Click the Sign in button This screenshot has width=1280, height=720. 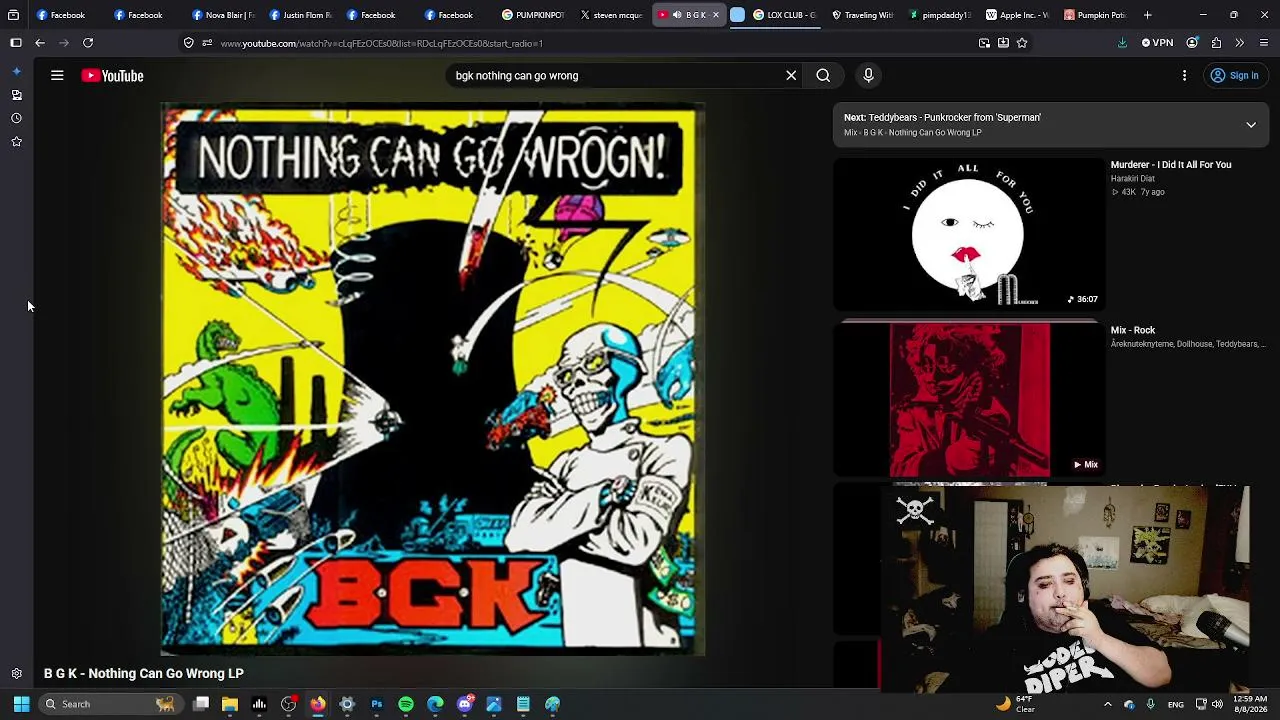pyautogui.click(x=1234, y=76)
